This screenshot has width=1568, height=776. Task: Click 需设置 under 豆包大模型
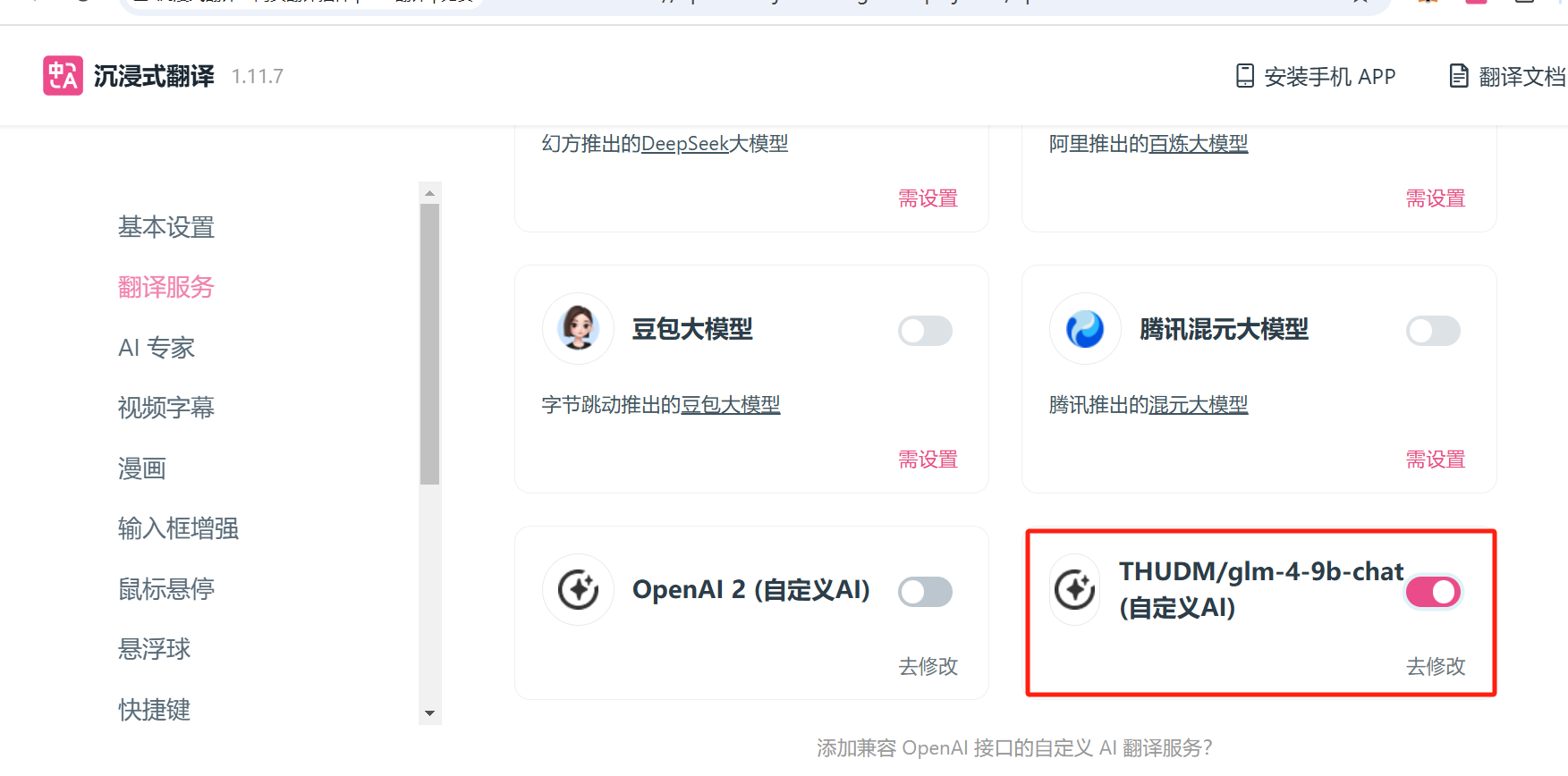[x=928, y=460]
